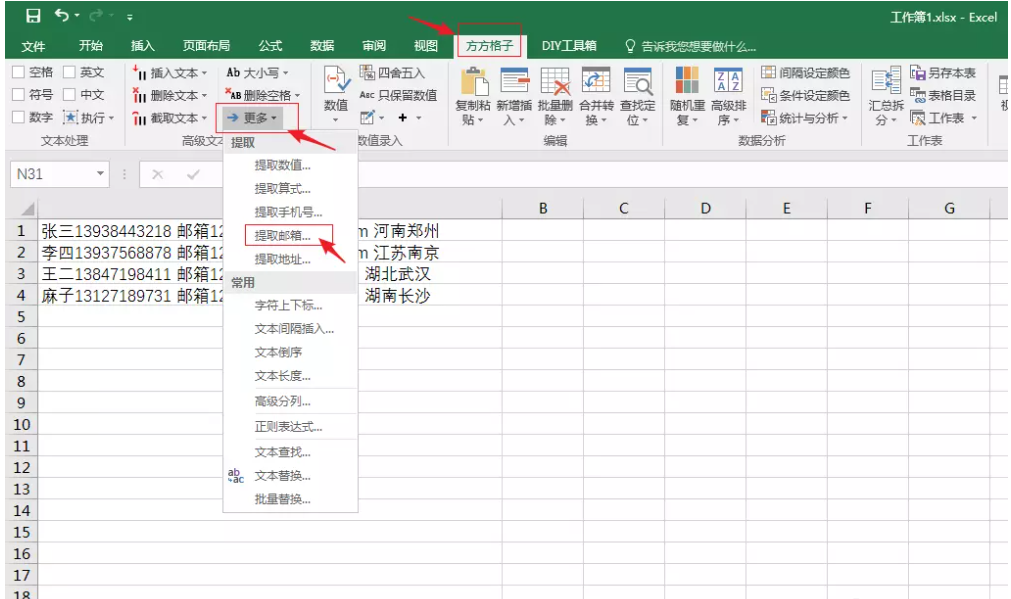This screenshot has height=599, width=1011.
Task: Click 条件设定颜色 button
Action: (x=805, y=95)
